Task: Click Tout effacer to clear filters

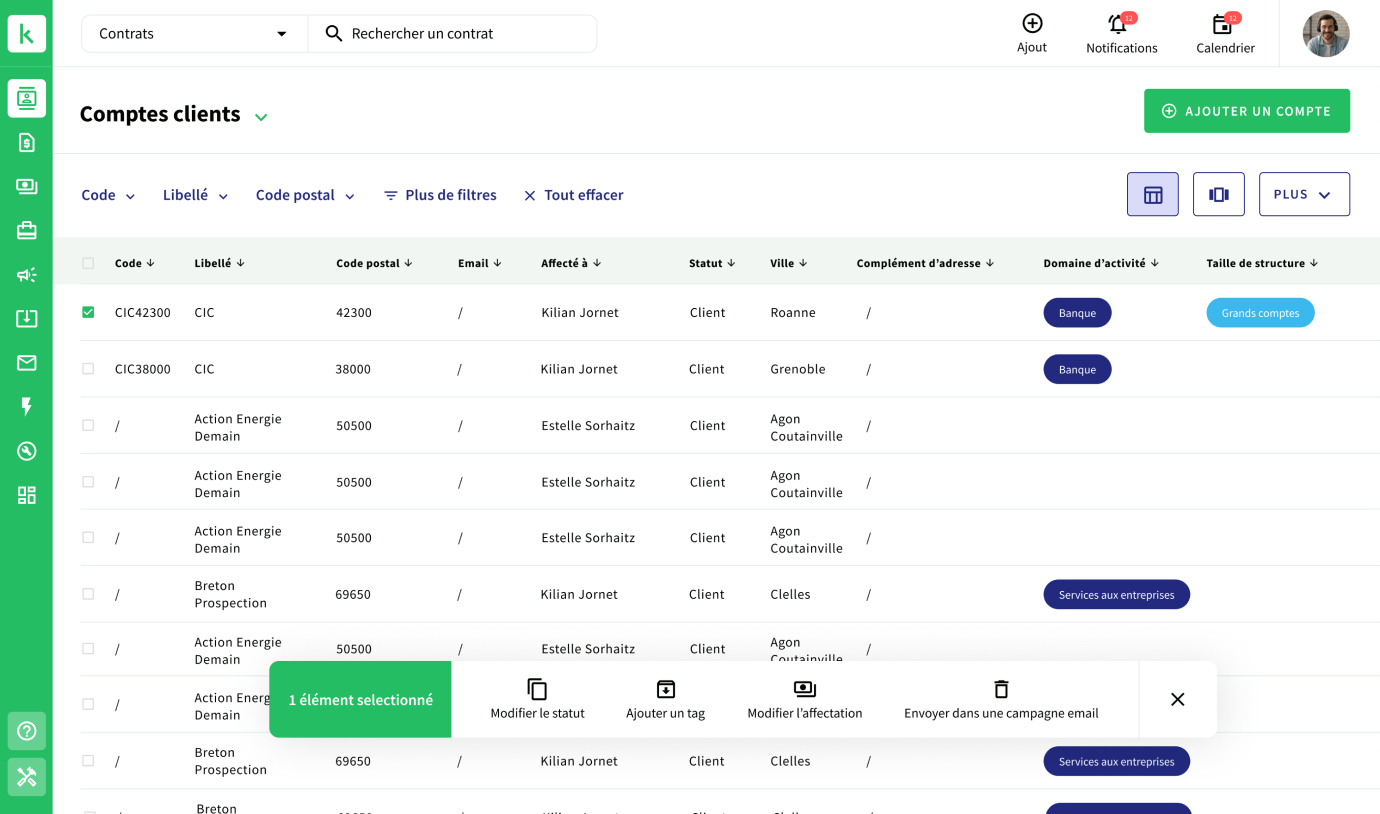Action: (573, 195)
